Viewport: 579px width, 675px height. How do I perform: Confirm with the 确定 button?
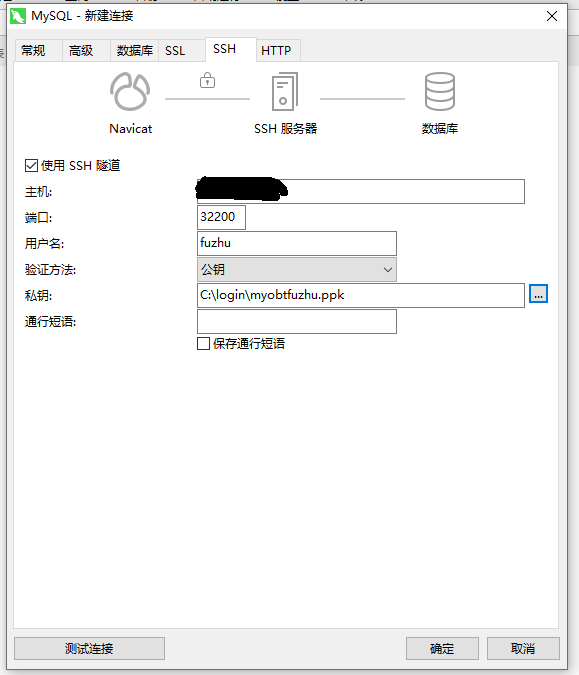pos(442,648)
